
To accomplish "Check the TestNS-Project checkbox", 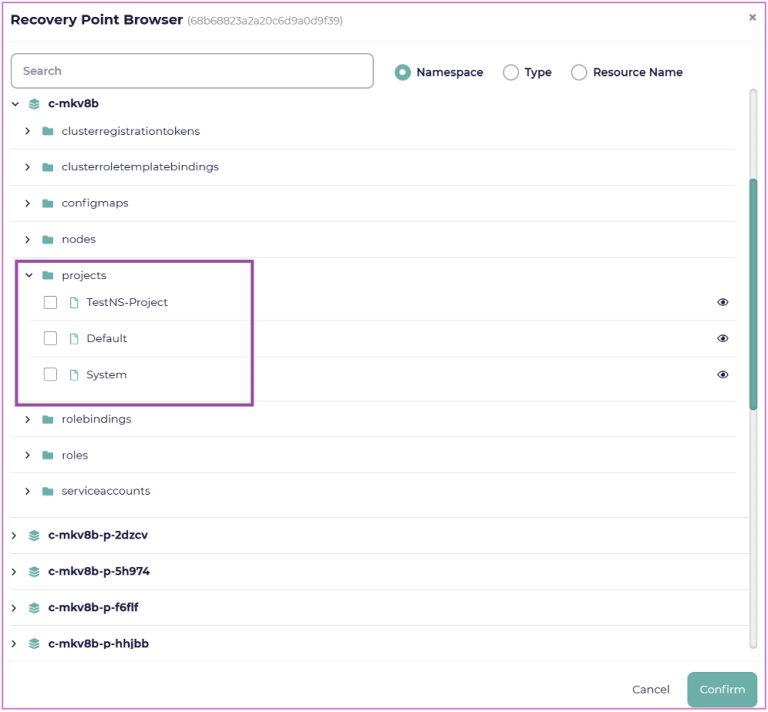I will (50, 302).
